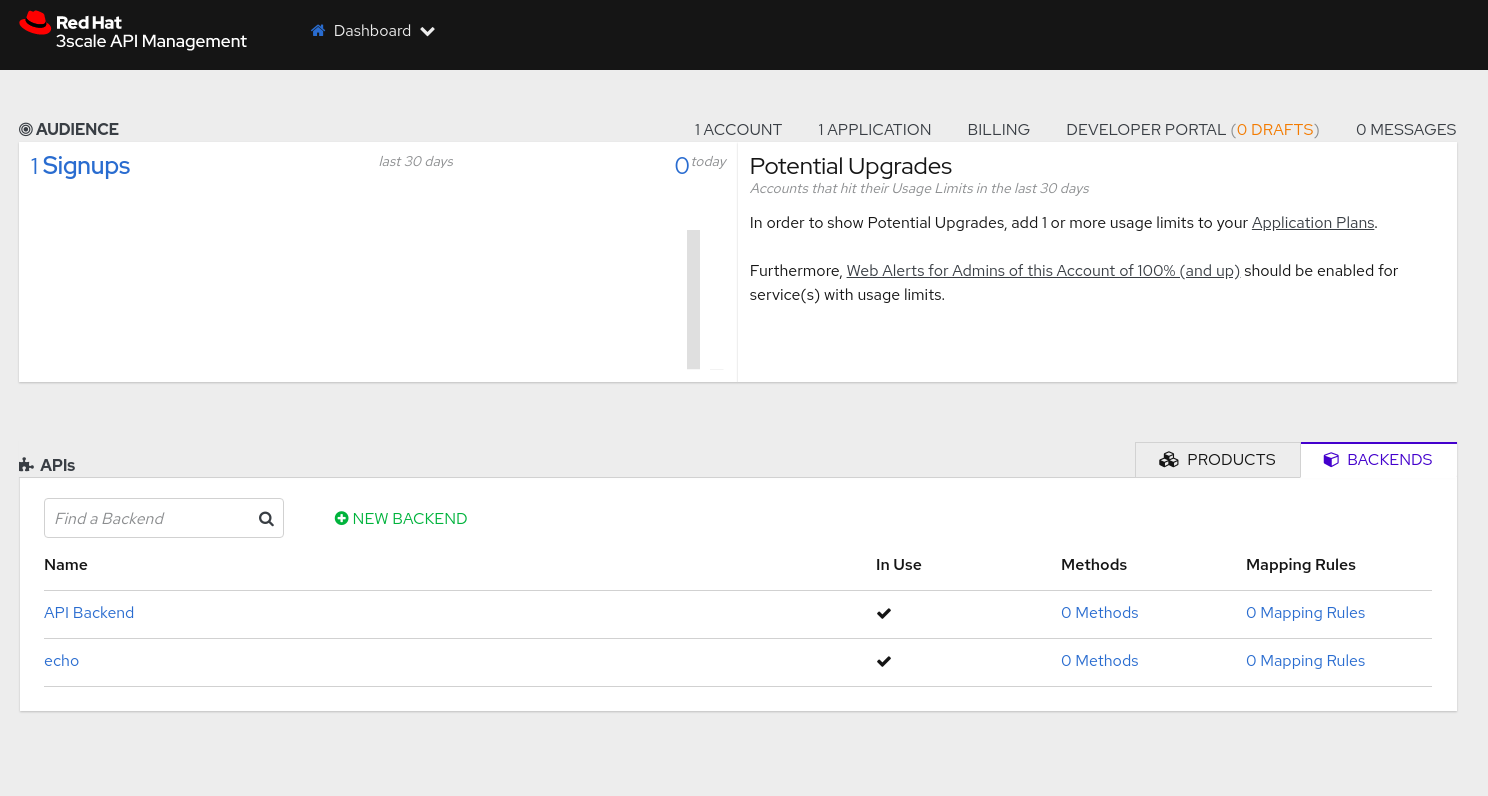The width and height of the screenshot is (1488, 796).
Task: Click the In Use column header
Action: (899, 565)
